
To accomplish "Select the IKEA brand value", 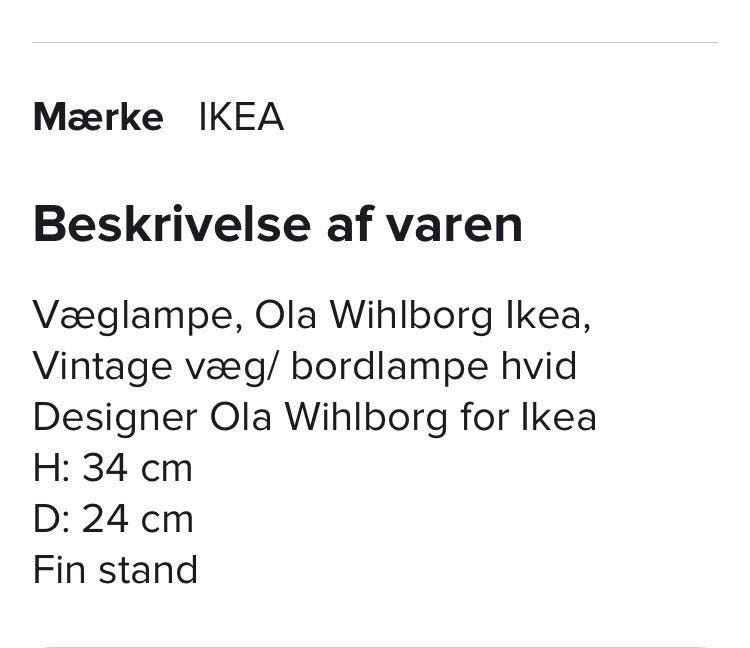I will coord(241,118).
